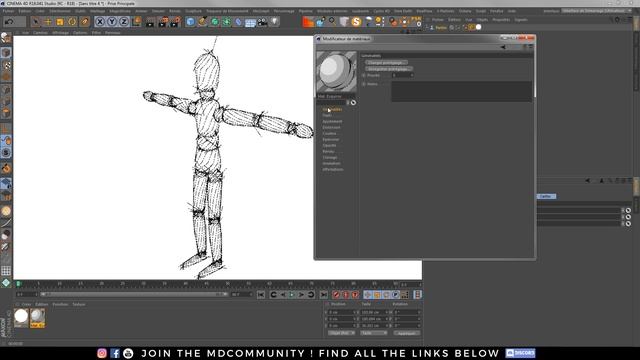The height and width of the screenshot is (360, 640).
Task: Add a Cube primitive object
Action: [190, 22]
